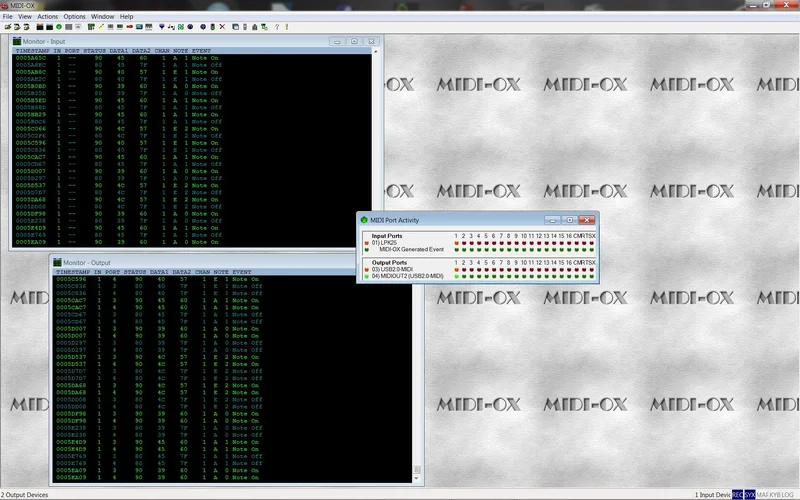Click the Monitor - Output window title icon
This screenshot has width=800, height=500.
(x=57, y=262)
